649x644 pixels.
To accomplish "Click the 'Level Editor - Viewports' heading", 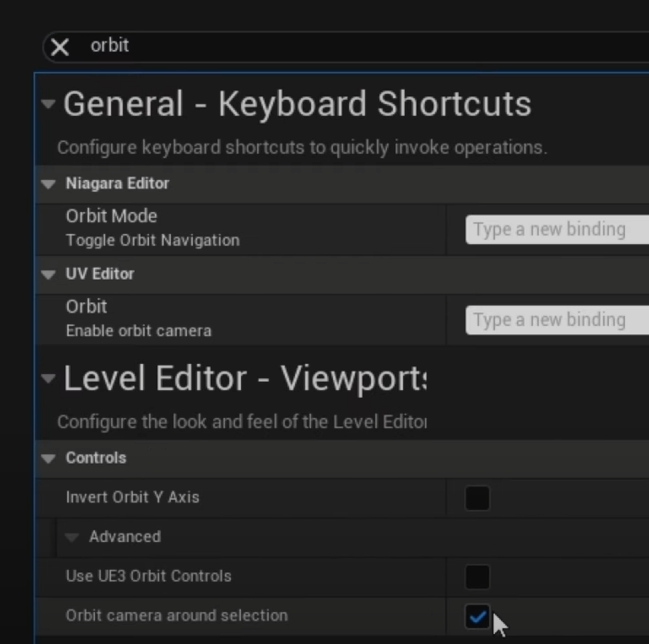I will [245, 378].
